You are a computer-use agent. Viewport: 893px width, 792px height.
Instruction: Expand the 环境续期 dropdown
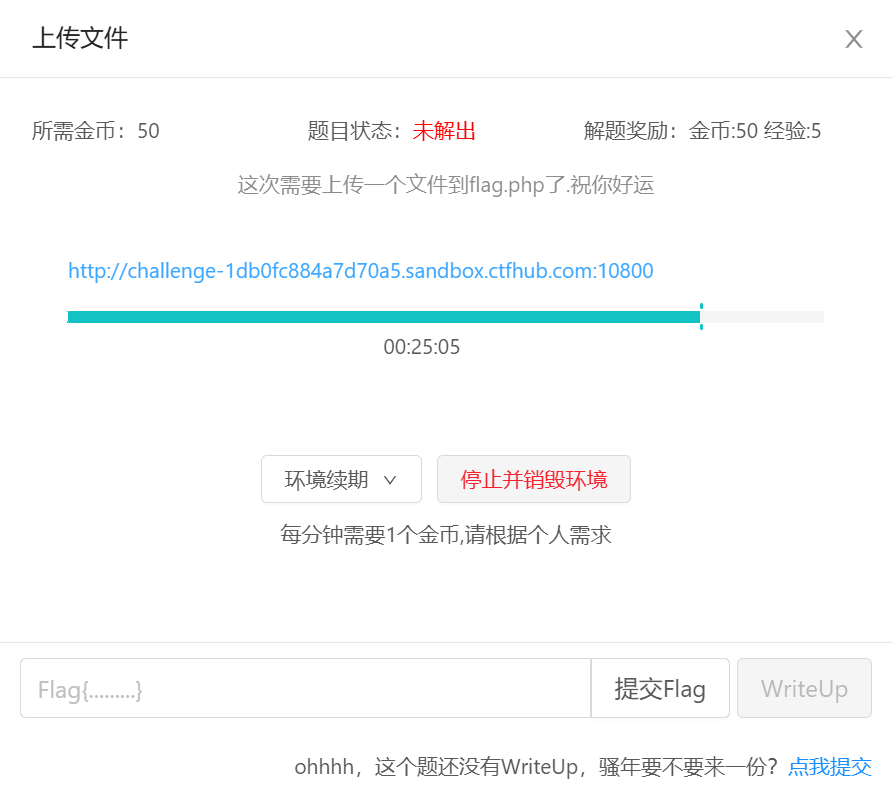[x=341, y=479]
